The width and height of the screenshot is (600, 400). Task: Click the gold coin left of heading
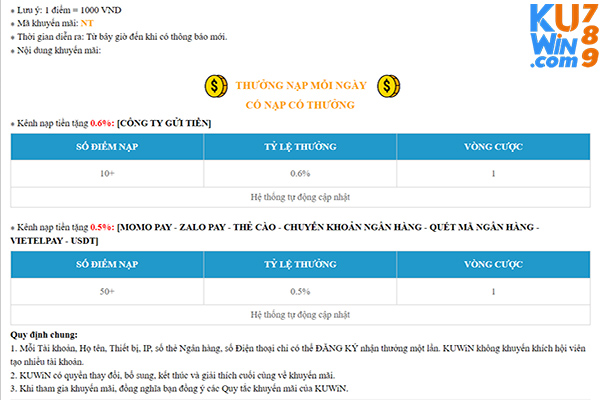point(216,86)
